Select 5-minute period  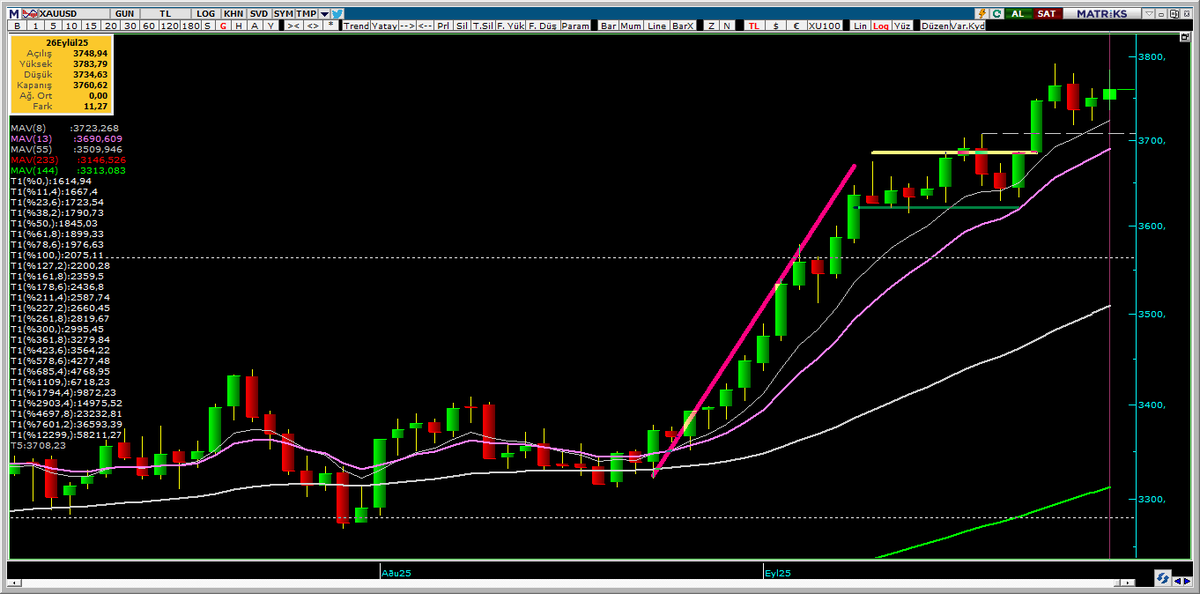pos(53,26)
